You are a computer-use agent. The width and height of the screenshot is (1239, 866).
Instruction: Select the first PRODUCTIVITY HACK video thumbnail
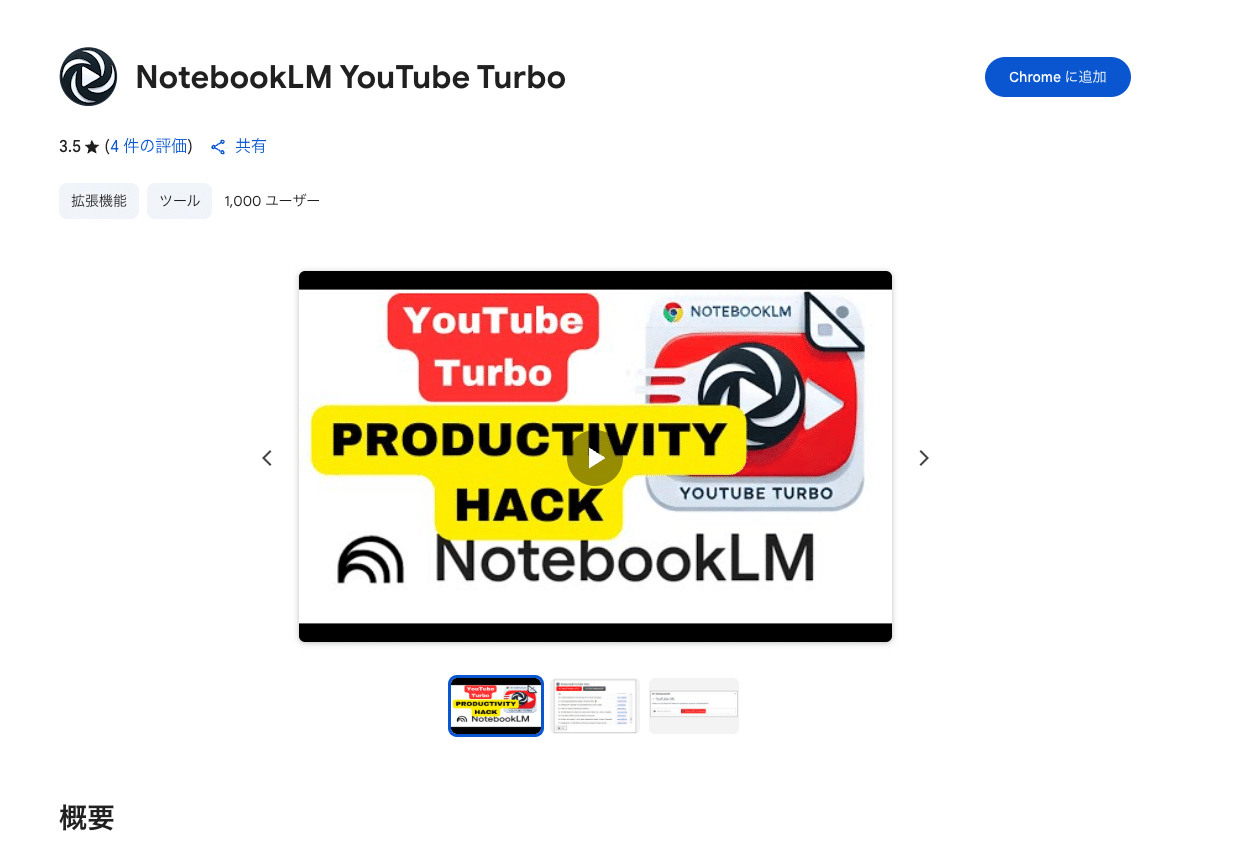[496, 706]
